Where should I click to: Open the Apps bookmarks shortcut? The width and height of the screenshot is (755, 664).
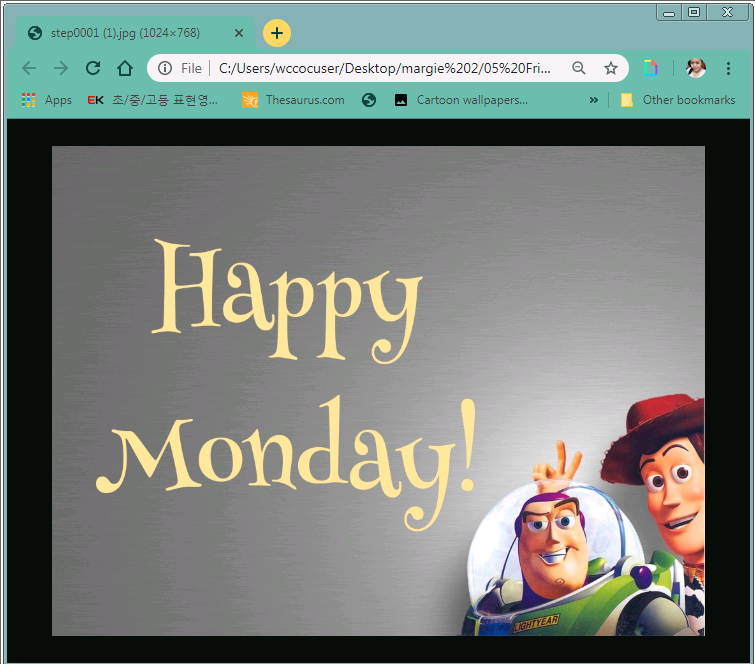pyautogui.click(x=47, y=100)
